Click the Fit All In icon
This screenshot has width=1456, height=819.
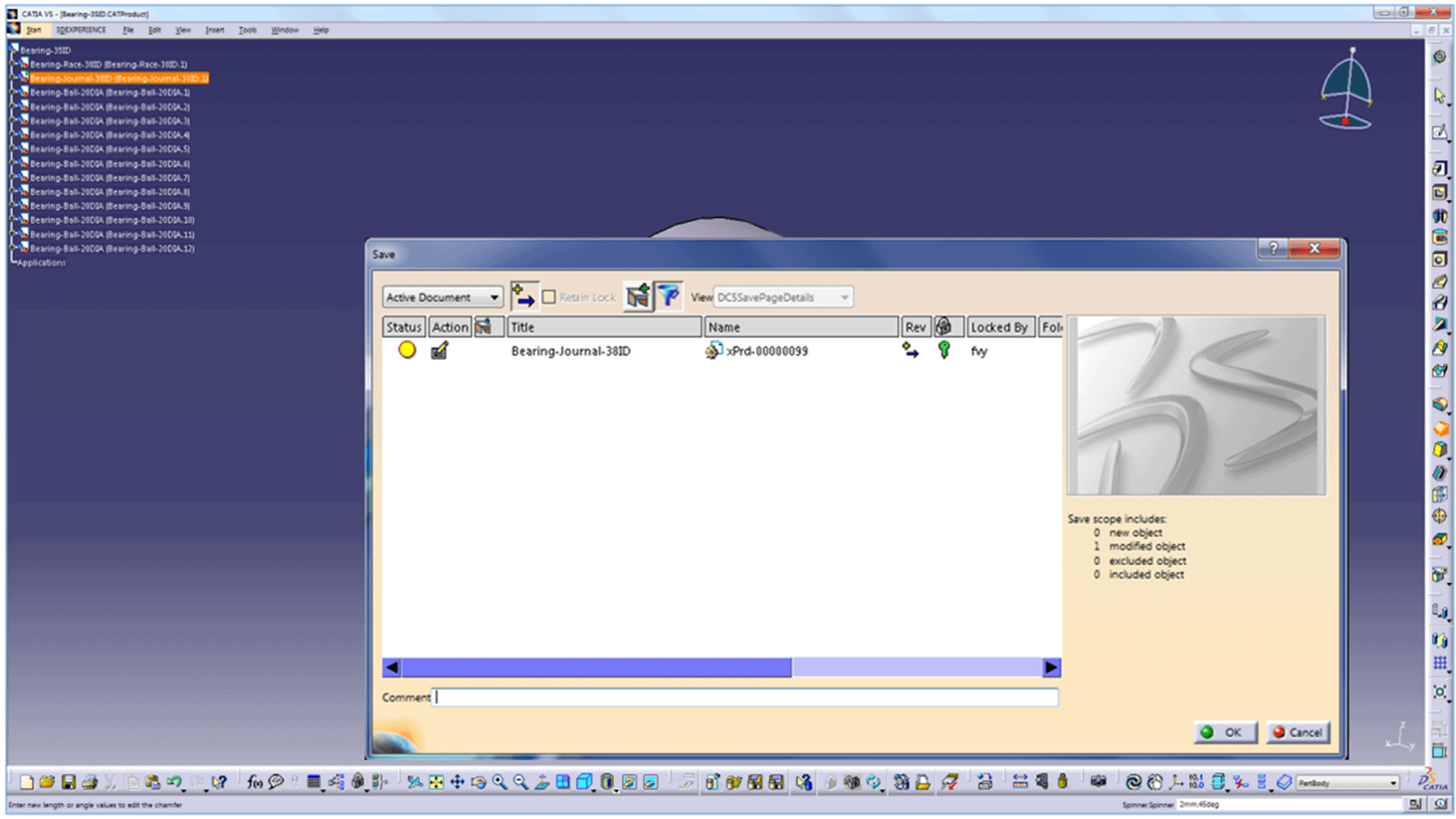[436, 782]
